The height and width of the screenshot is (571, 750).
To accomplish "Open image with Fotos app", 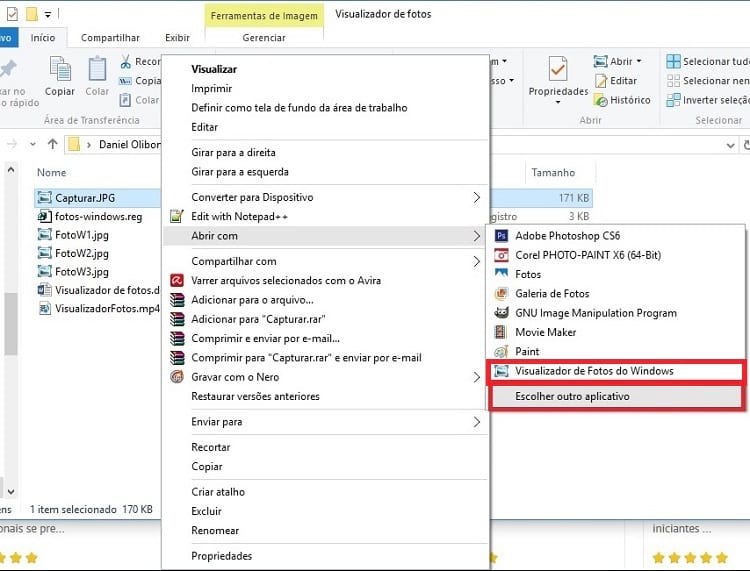I will point(615,274).
